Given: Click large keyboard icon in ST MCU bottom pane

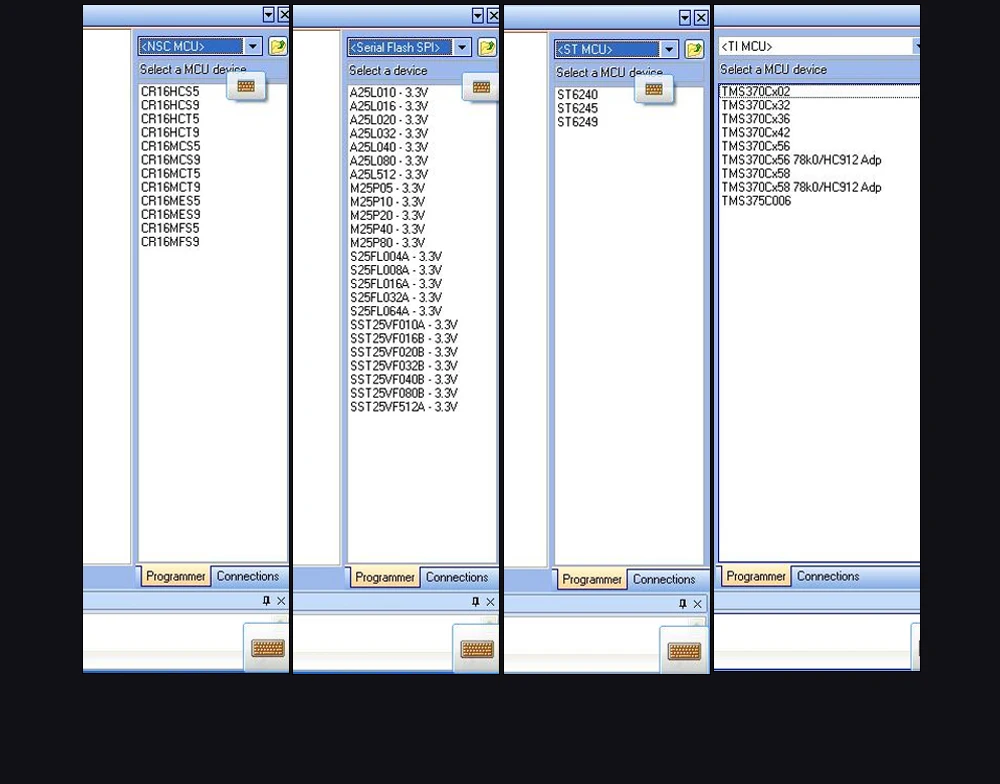Looking at the screenshot, I should click(684, 651).
